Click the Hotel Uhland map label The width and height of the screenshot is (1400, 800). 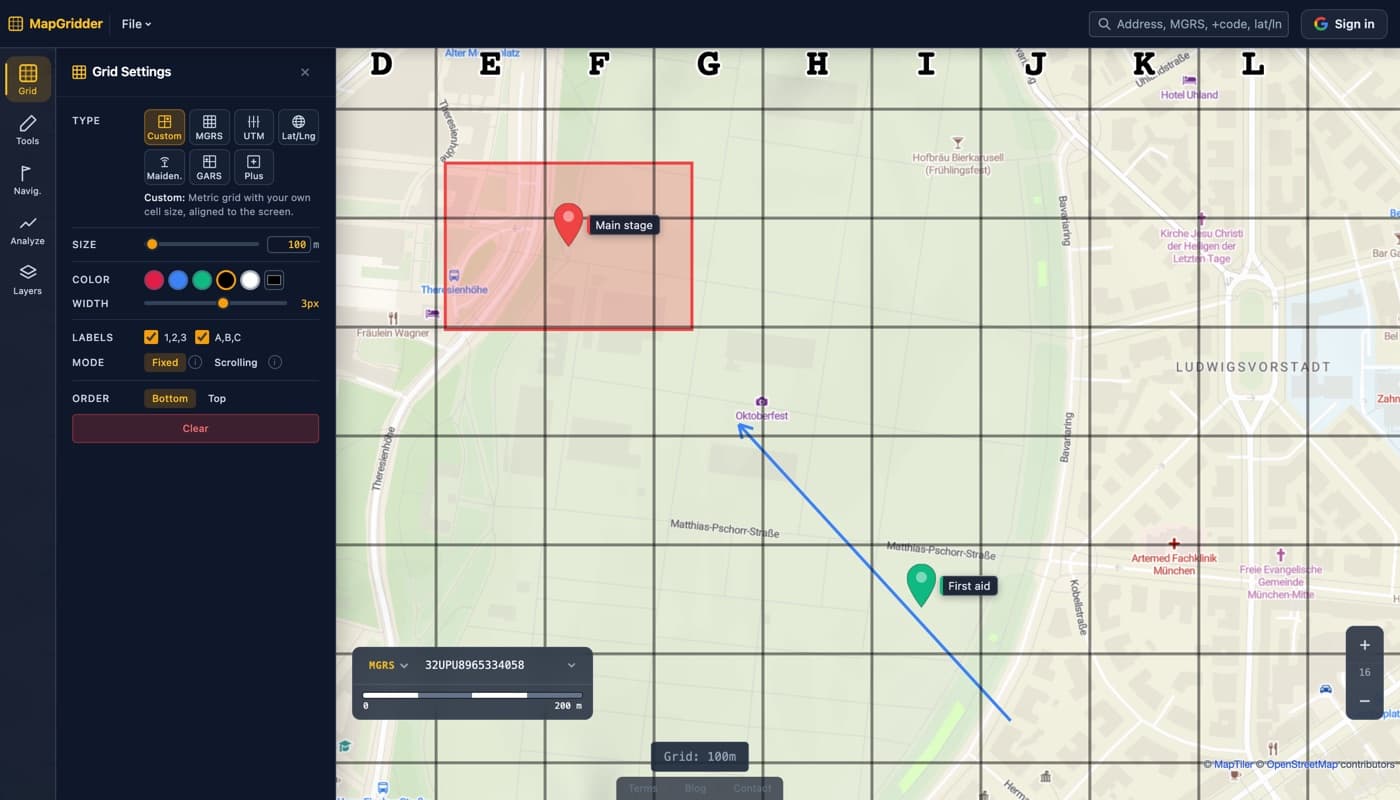tap(1189, 95)
